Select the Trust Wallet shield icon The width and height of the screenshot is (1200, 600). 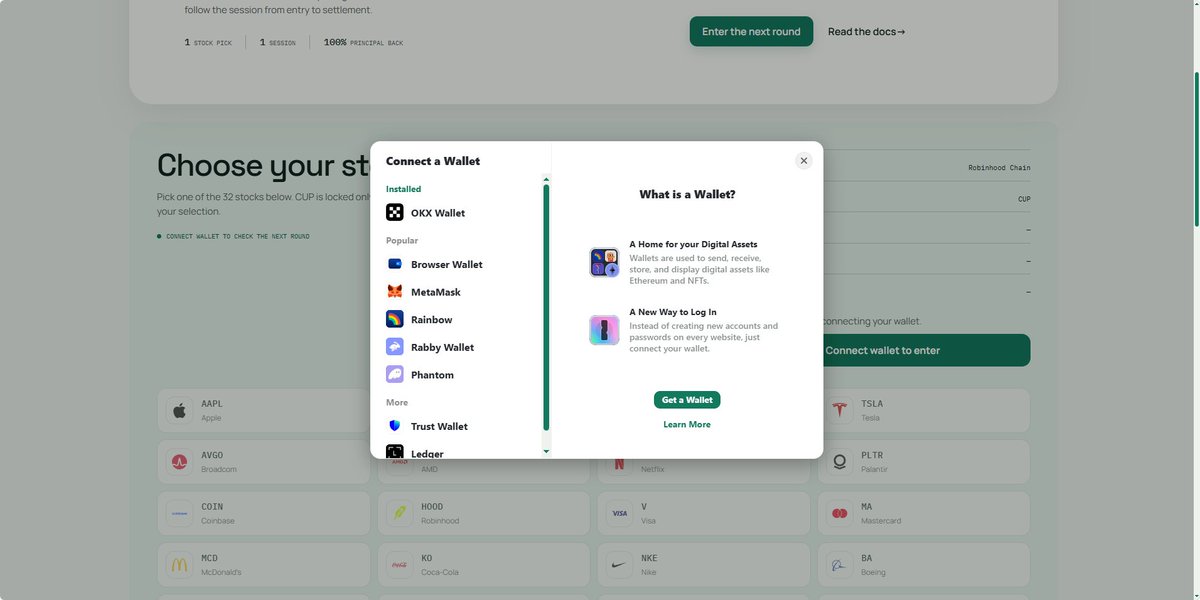tap(395, 426)
